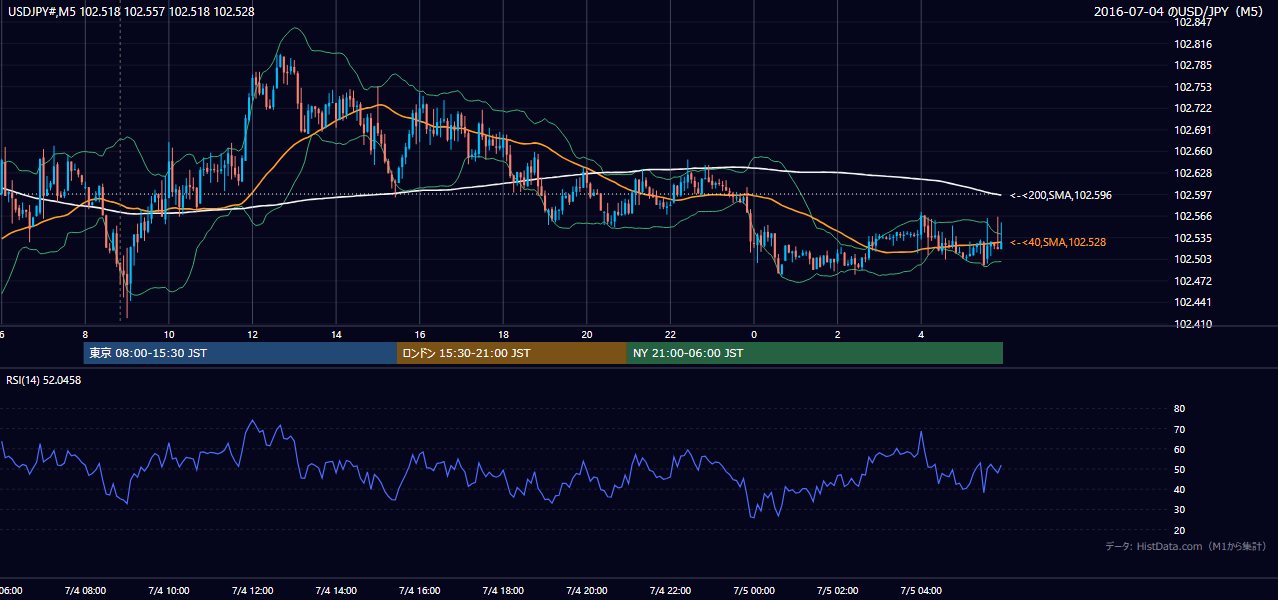
Task: Click RSI axis level 60
Action: tap(1179, 449)
